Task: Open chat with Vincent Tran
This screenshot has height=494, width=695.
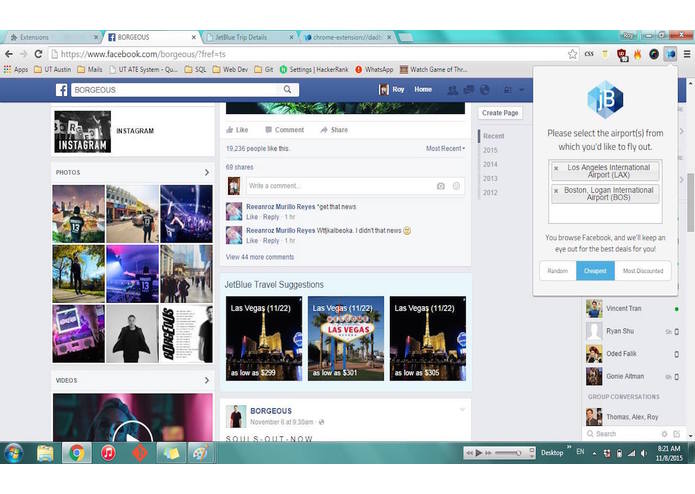Action: pyautogui.click(x=632, y=309)
